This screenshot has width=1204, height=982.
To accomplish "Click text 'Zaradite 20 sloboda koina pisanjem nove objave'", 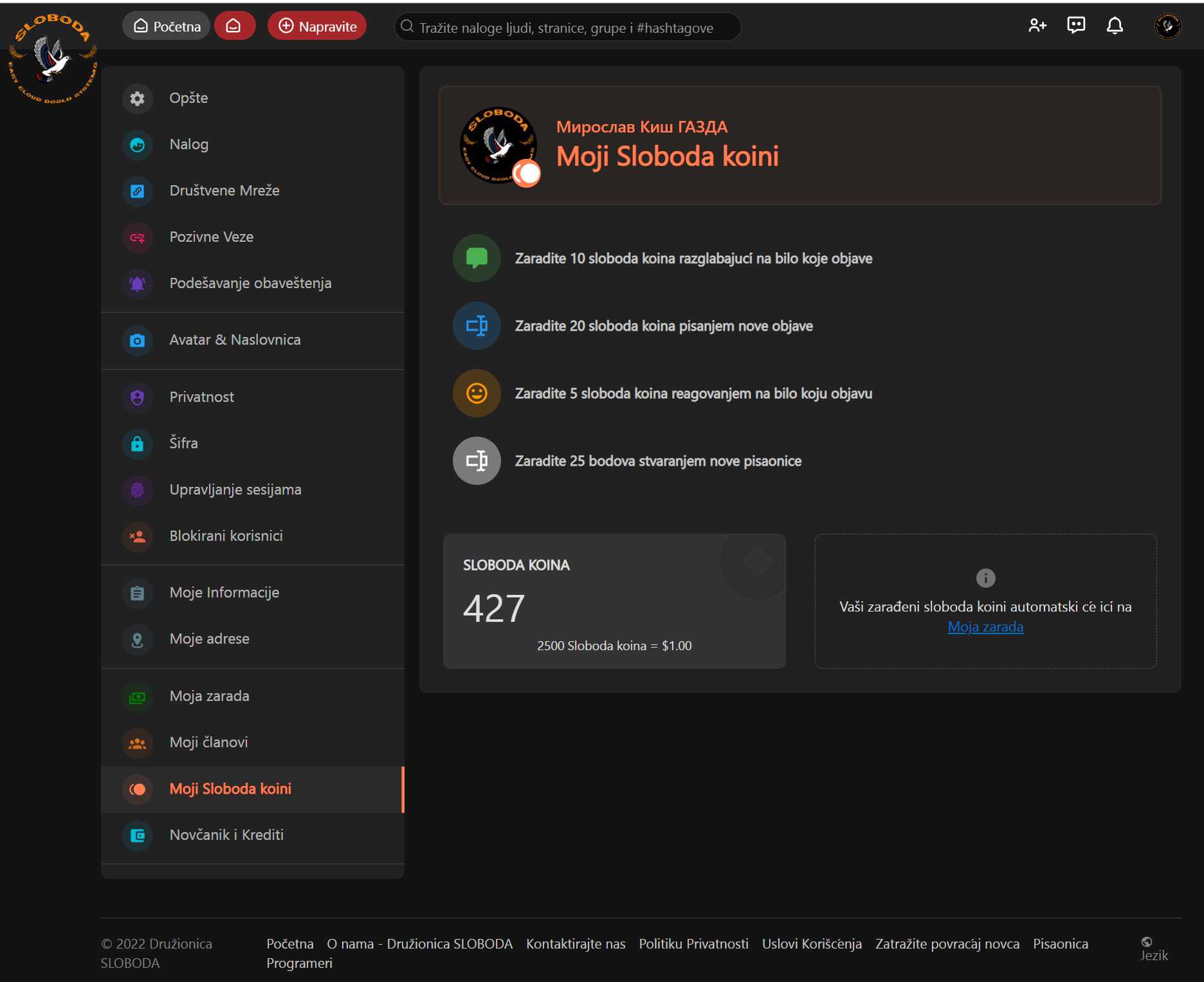I will [664, 326].
